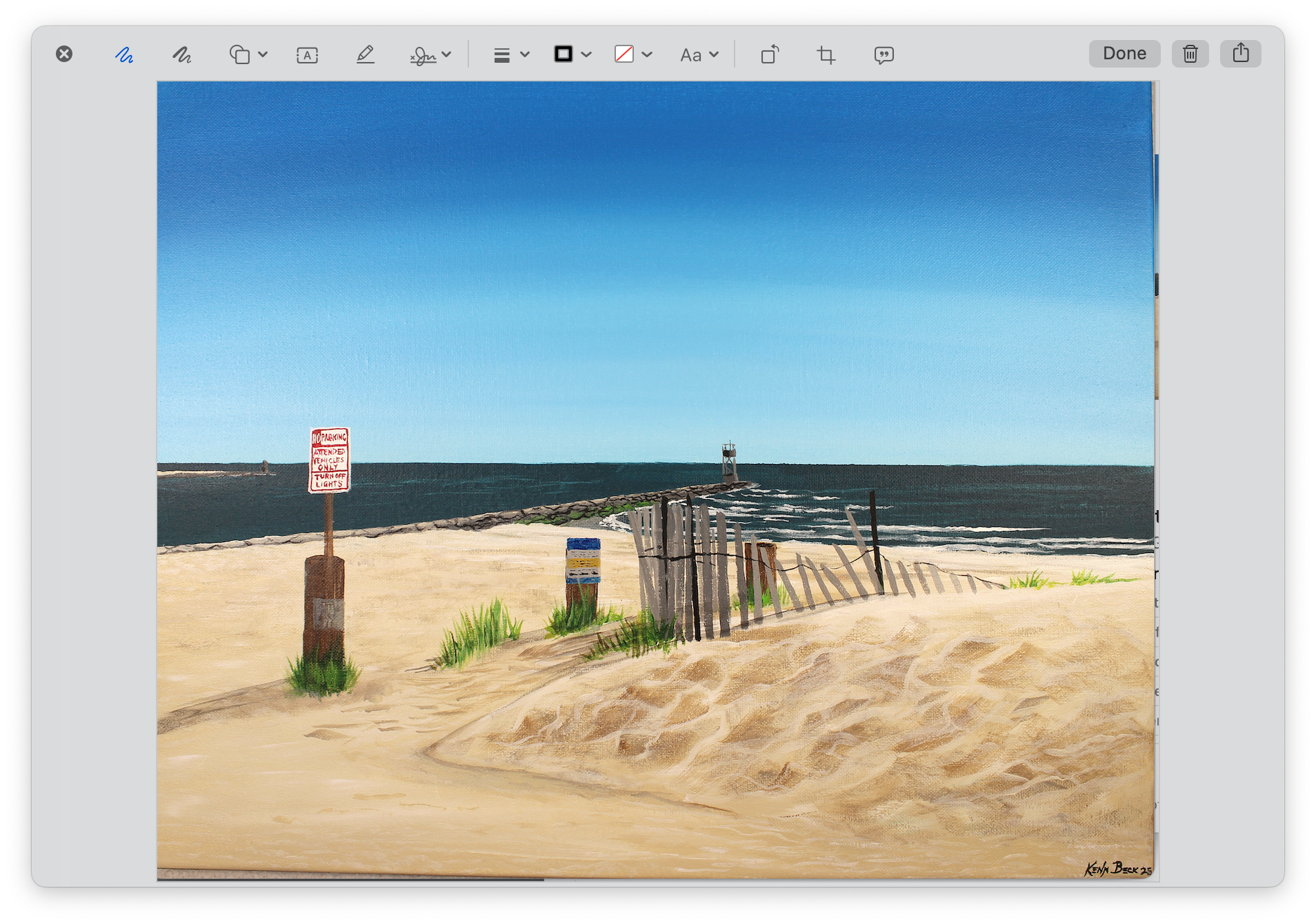
Task: Select the Highlight pen tool
Action: 366,54
